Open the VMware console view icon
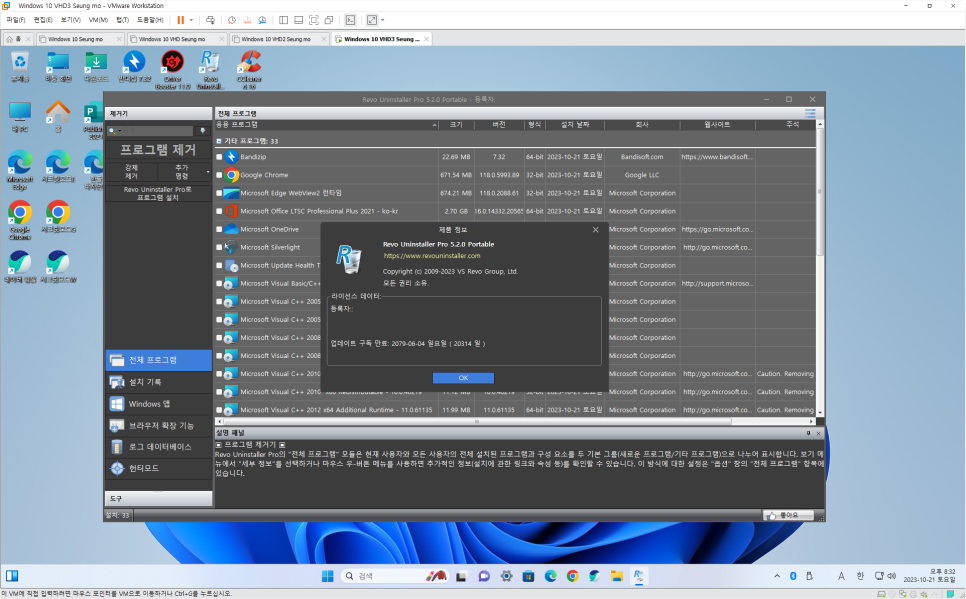966x599 pixels. 350,20
